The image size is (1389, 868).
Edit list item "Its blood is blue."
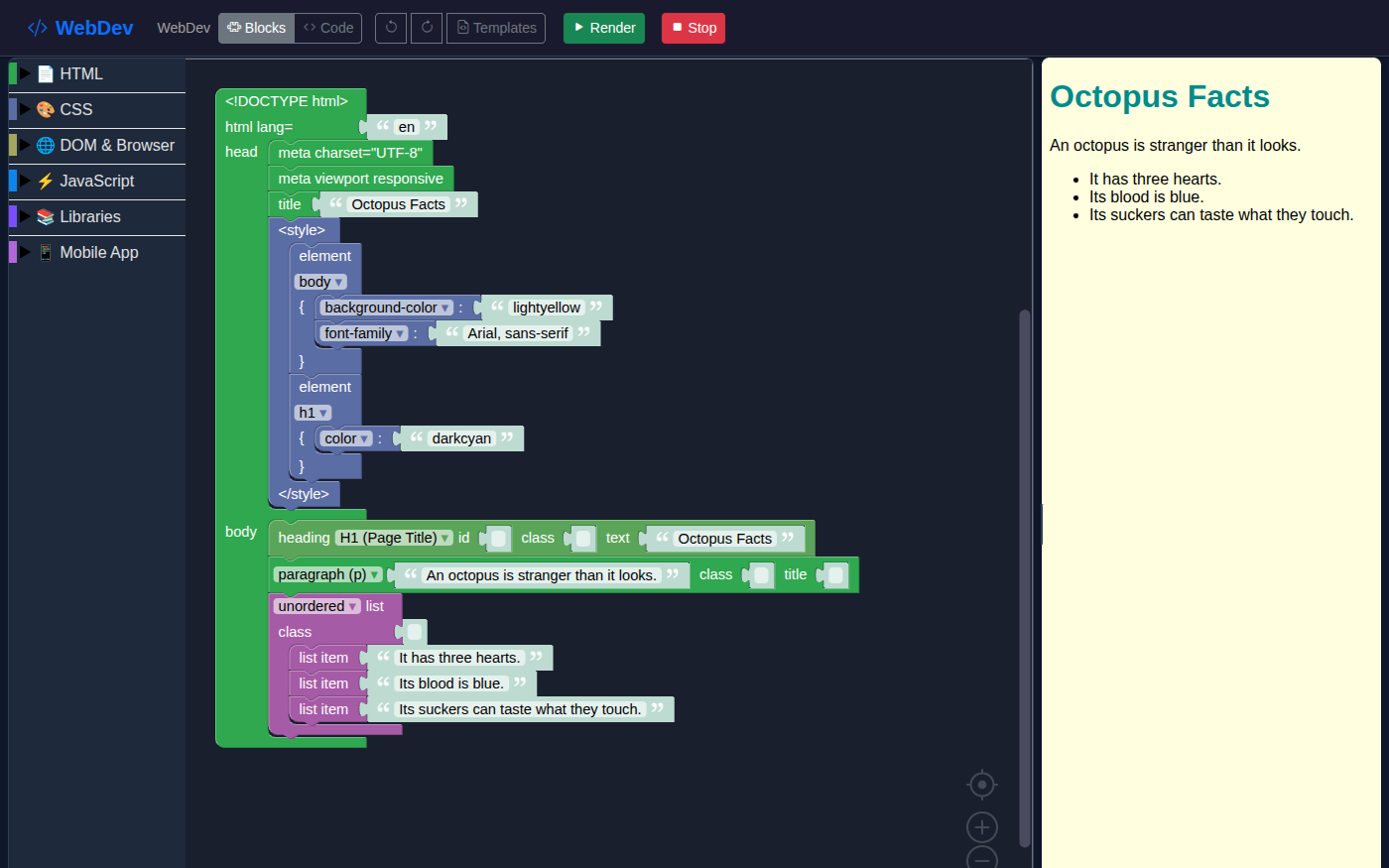[x=451, y=683]
